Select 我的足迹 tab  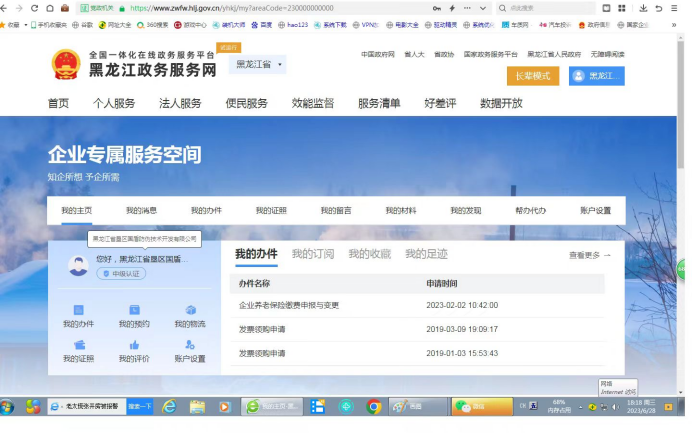426,254
